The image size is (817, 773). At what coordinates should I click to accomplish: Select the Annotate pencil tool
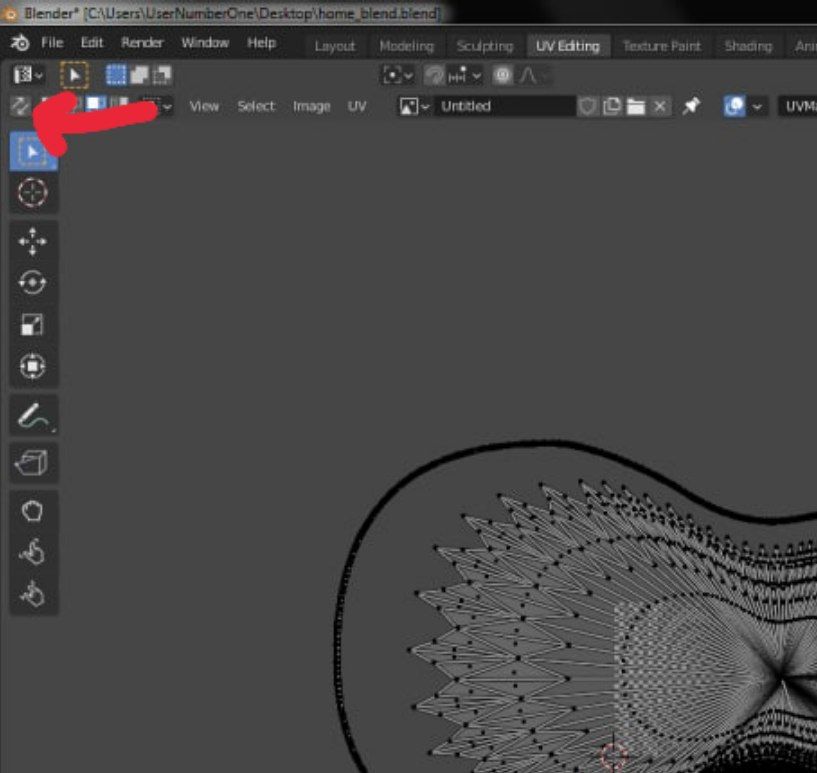click(x=33, y=416)
